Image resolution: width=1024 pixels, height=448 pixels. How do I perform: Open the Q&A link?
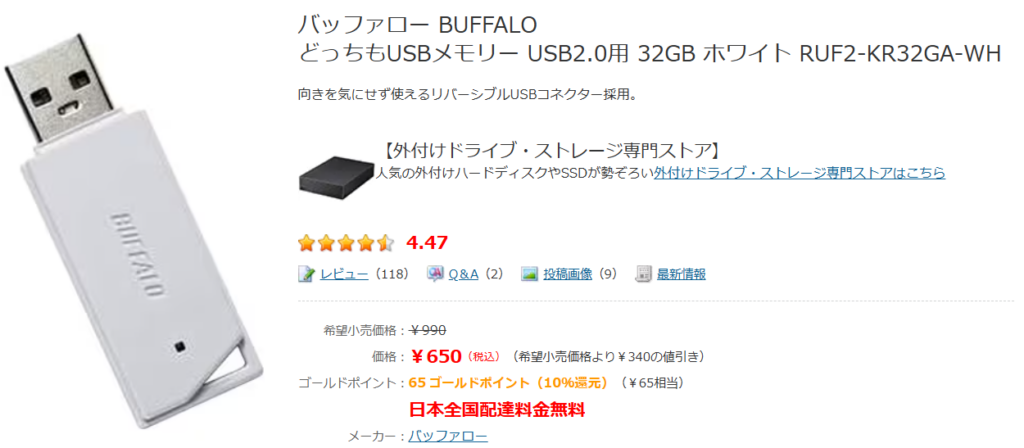463,274
